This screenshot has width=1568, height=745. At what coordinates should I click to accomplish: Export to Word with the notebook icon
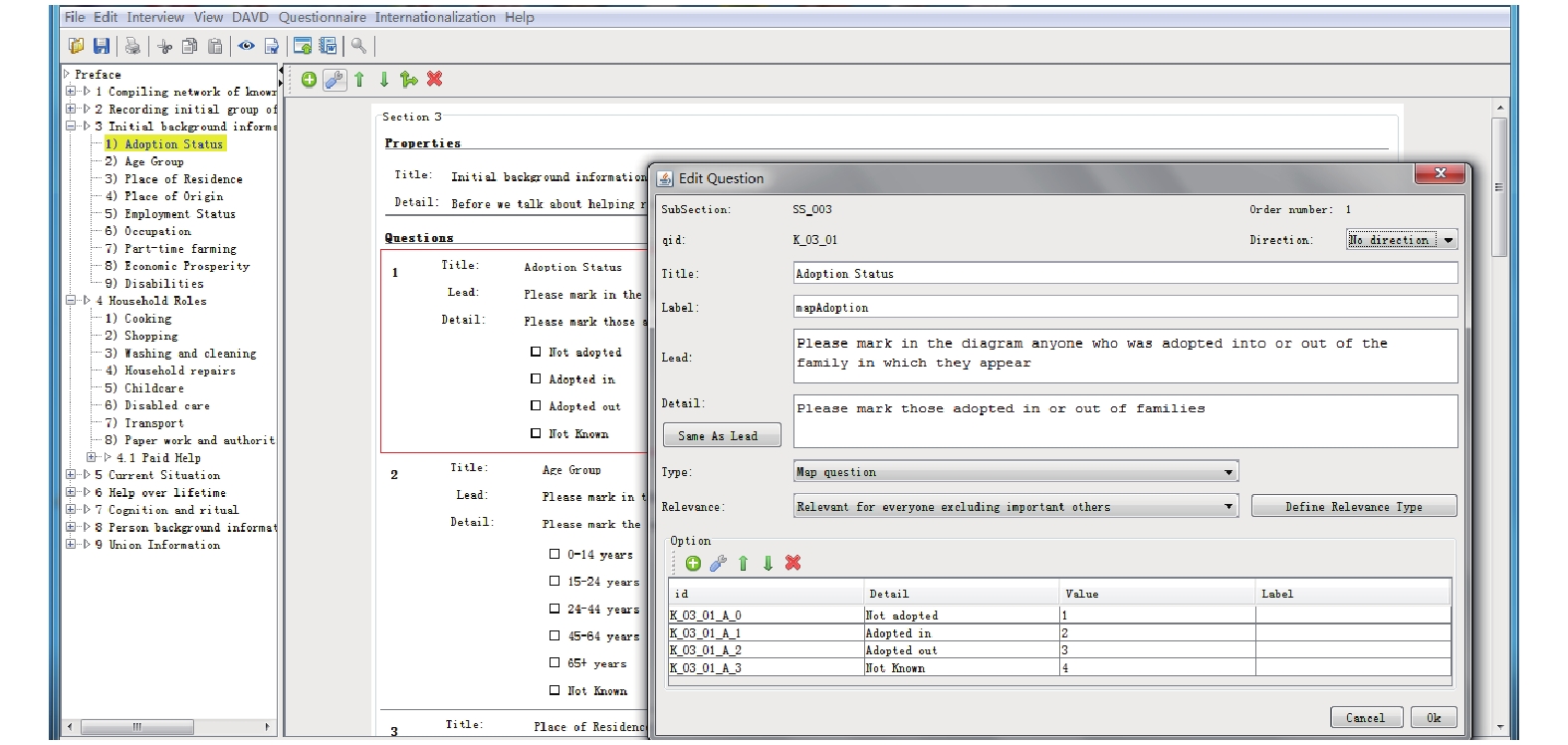[328, 46]
